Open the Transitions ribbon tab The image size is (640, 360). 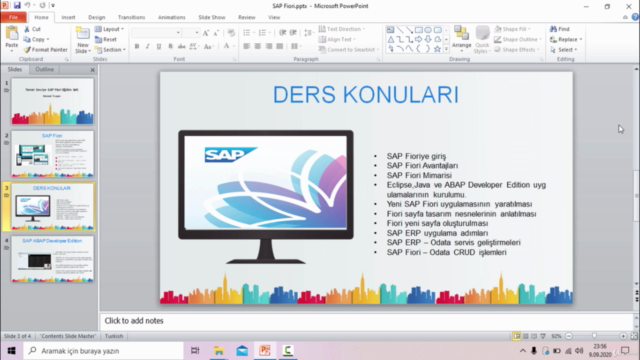click(131, 17)
